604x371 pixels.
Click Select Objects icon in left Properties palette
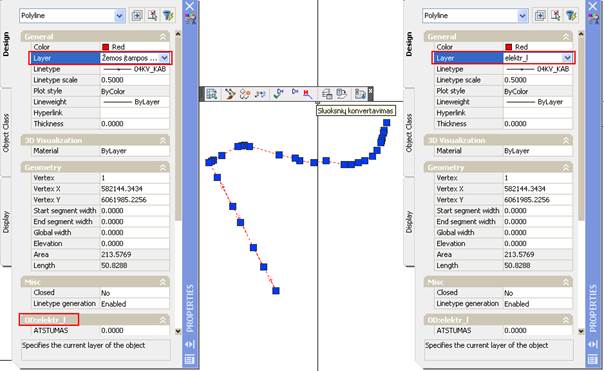[153, 15]
